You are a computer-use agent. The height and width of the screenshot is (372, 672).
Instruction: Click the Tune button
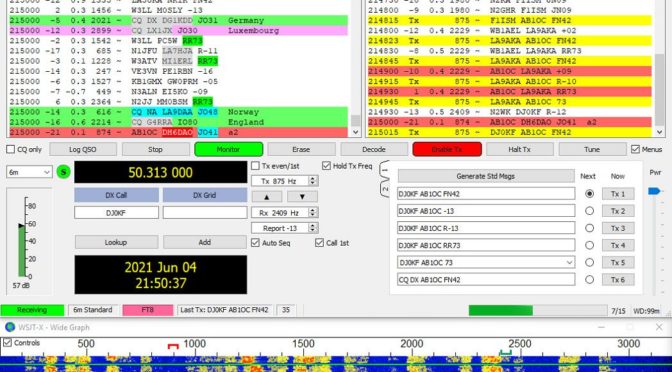click(592, 150)
